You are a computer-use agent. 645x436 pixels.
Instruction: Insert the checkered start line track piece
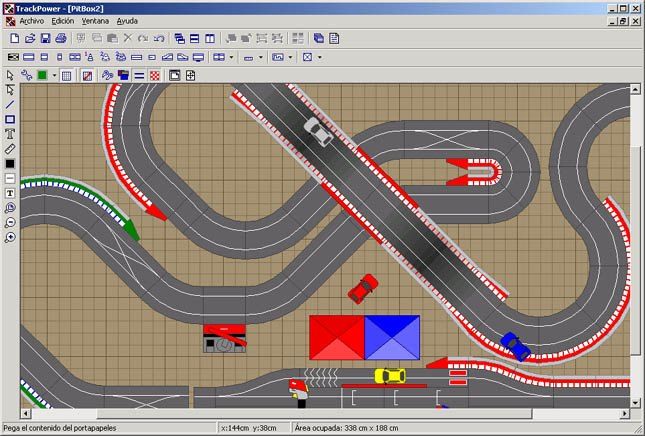pos(14,57)
